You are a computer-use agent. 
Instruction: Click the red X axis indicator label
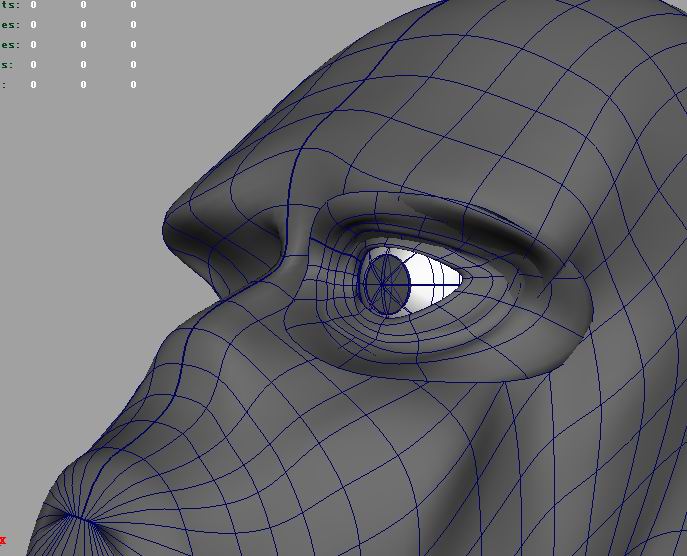[3, 540]
